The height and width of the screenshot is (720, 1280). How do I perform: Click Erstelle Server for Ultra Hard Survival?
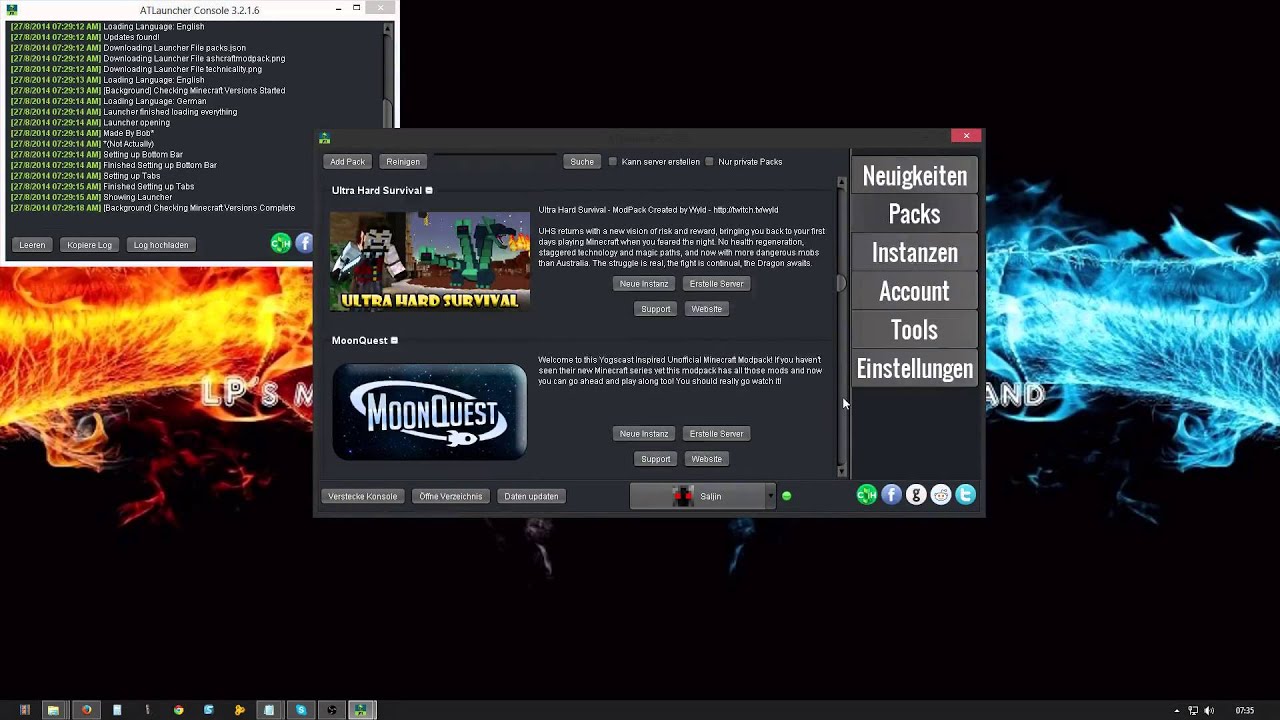click(x=717, y=284)
